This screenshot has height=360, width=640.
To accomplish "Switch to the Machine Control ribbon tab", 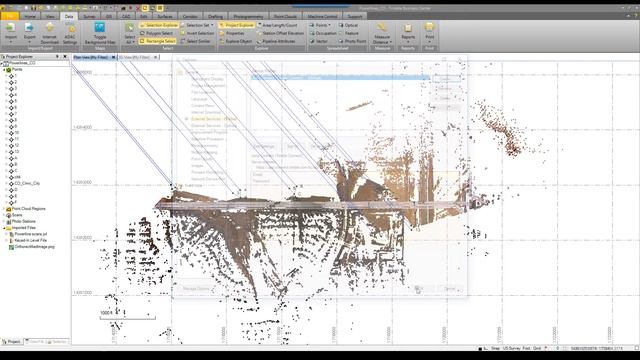I will (x=322, y=16).
